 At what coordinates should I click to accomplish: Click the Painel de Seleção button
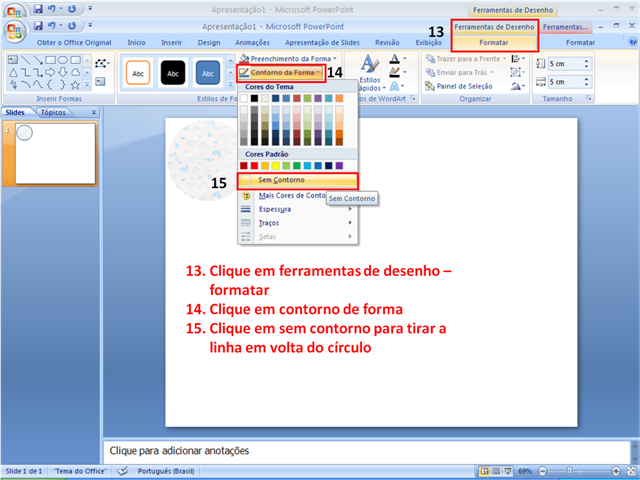click(459, 86)
